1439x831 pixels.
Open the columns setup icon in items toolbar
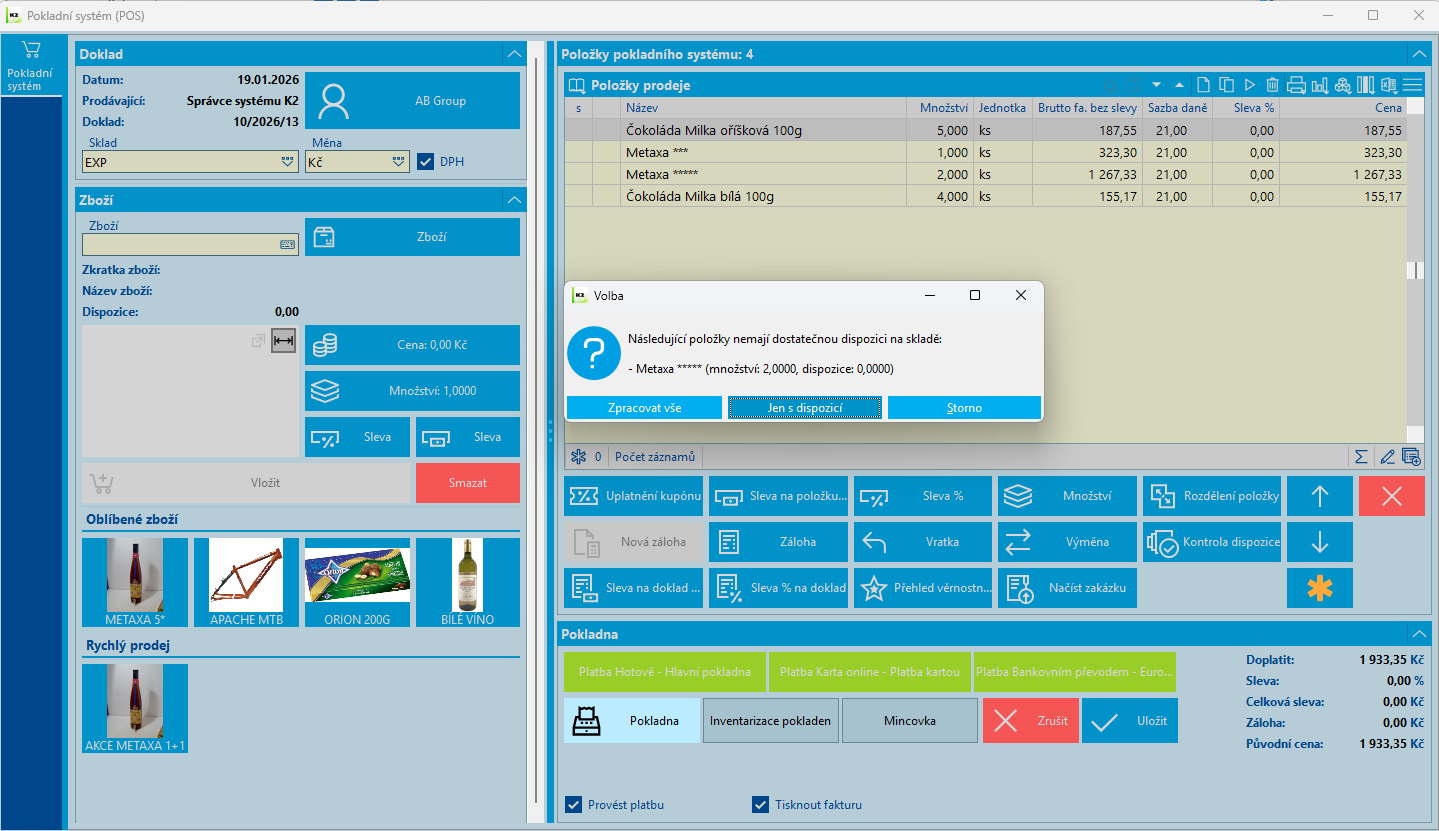[x=1365, y=85]
